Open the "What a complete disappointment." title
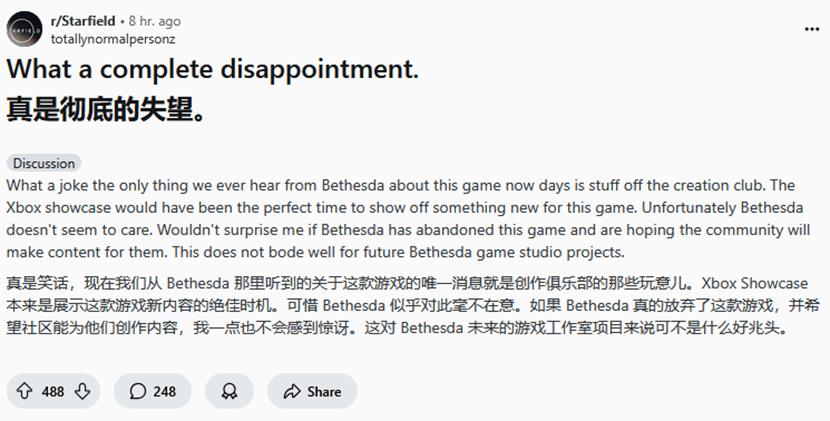This screenshot has height=421, width=830. point(212,71)
